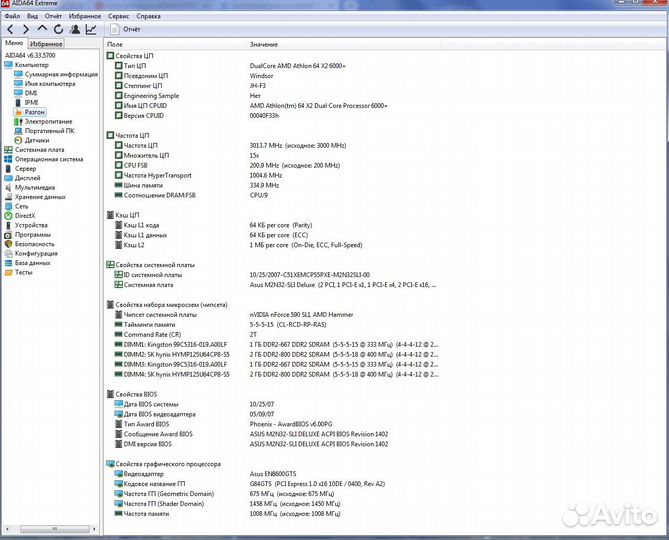Click the Back navigation arrow in toolbar

pyautogui.click(x=10, y=30)
